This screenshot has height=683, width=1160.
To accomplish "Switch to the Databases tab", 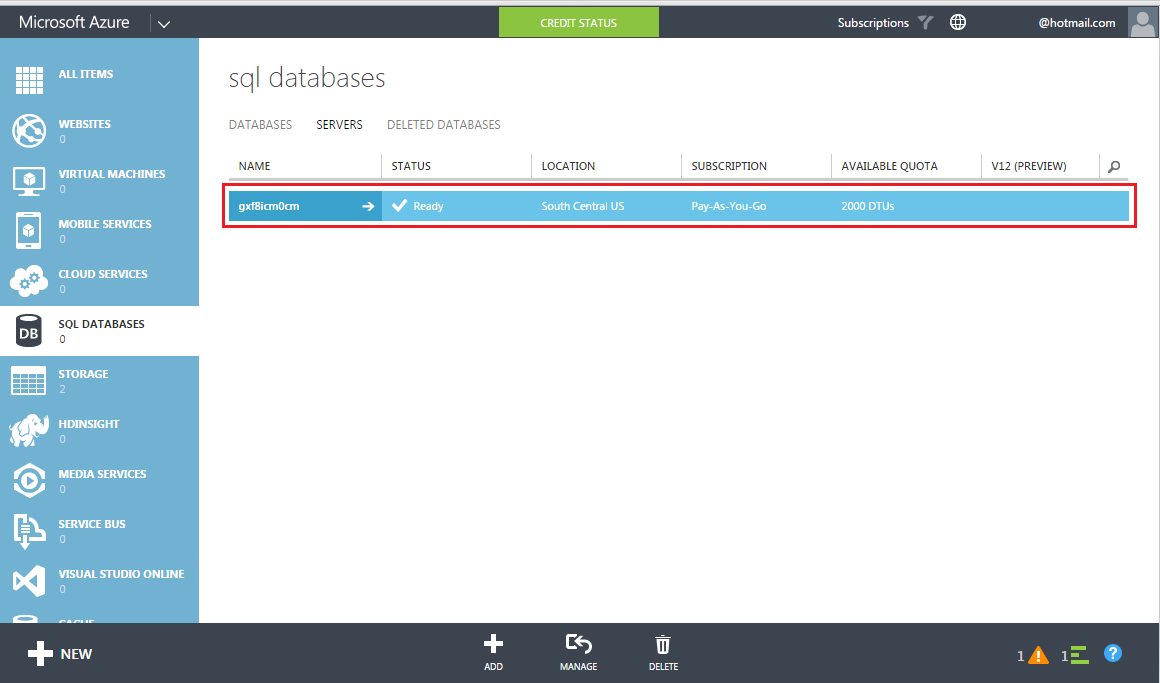I will pos(260,125).
